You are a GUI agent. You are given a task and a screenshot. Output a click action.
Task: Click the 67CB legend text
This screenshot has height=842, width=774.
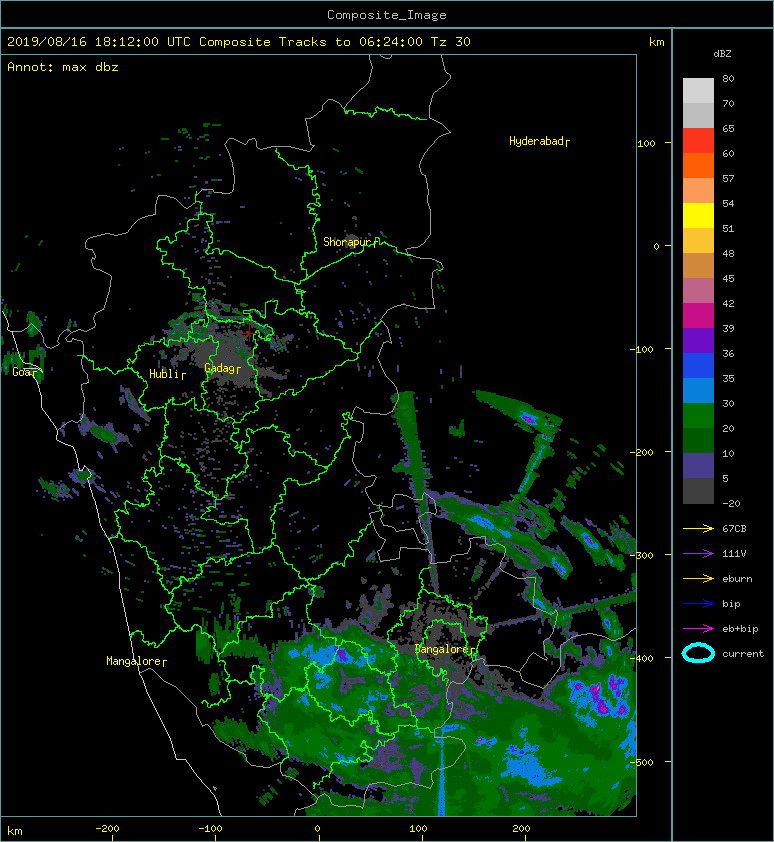[x=734, y=528]
